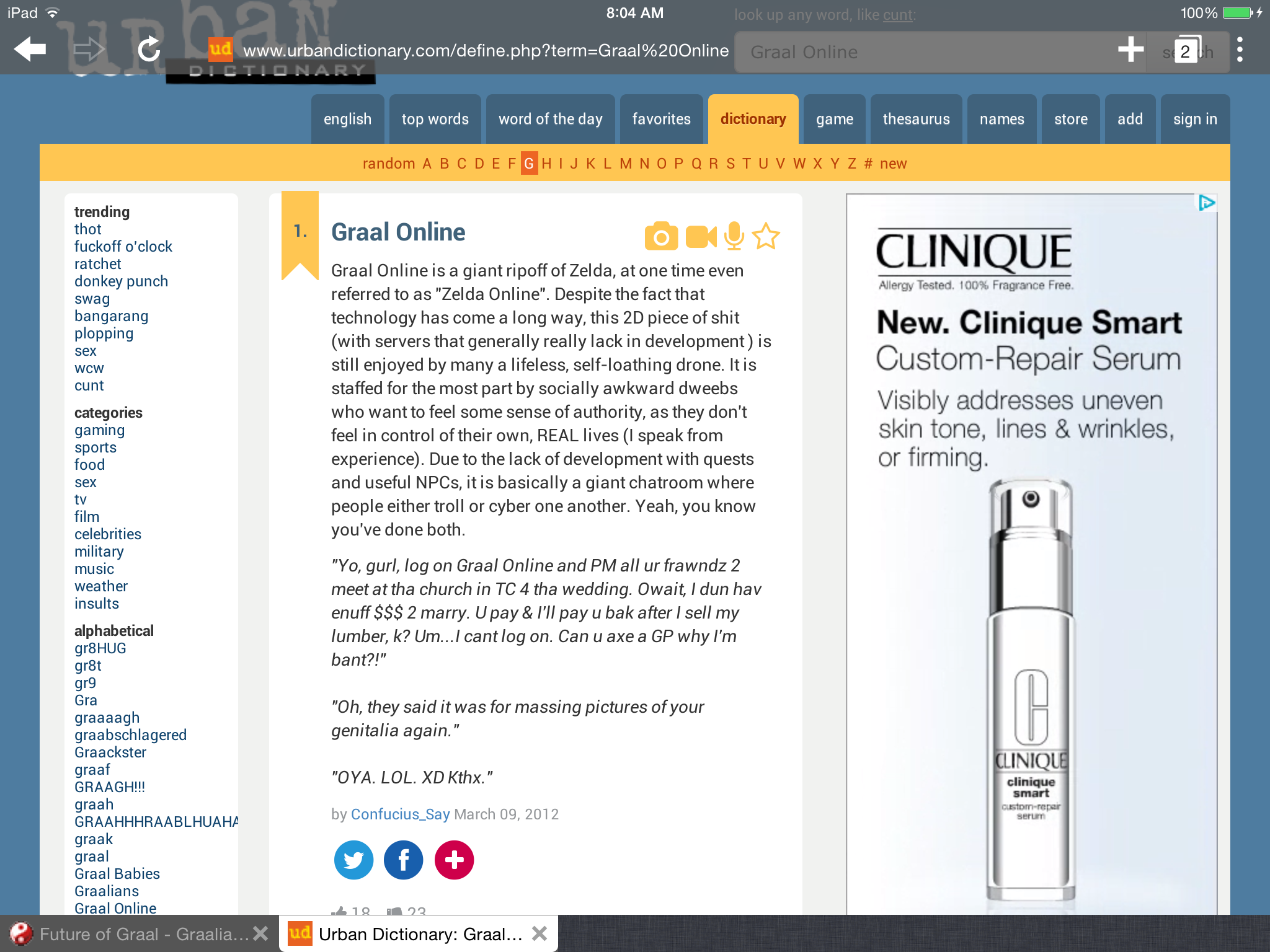Select letter H in alphabet bar
1270x952 pixels.
(546, 164)
